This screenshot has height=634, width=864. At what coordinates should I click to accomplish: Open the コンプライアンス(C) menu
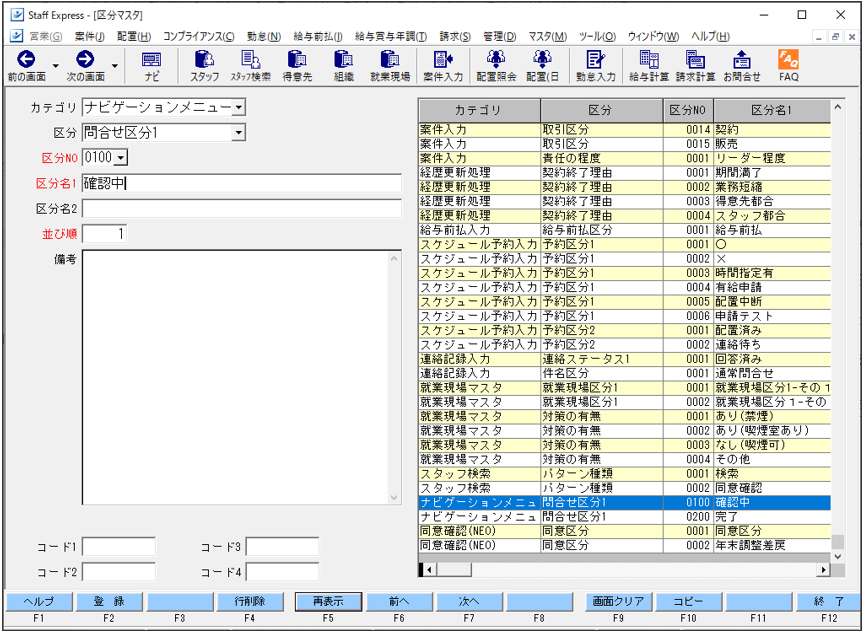(x=198, y=36)
